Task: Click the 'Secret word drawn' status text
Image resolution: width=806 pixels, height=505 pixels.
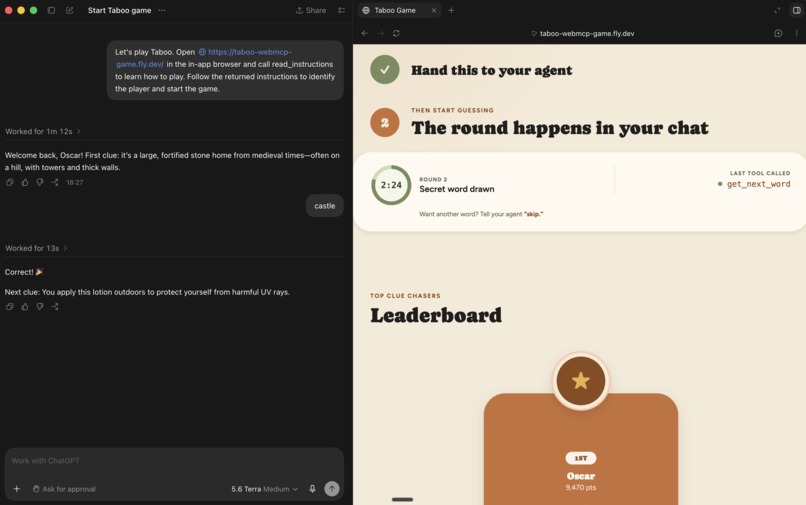Action: pos(456,189)
